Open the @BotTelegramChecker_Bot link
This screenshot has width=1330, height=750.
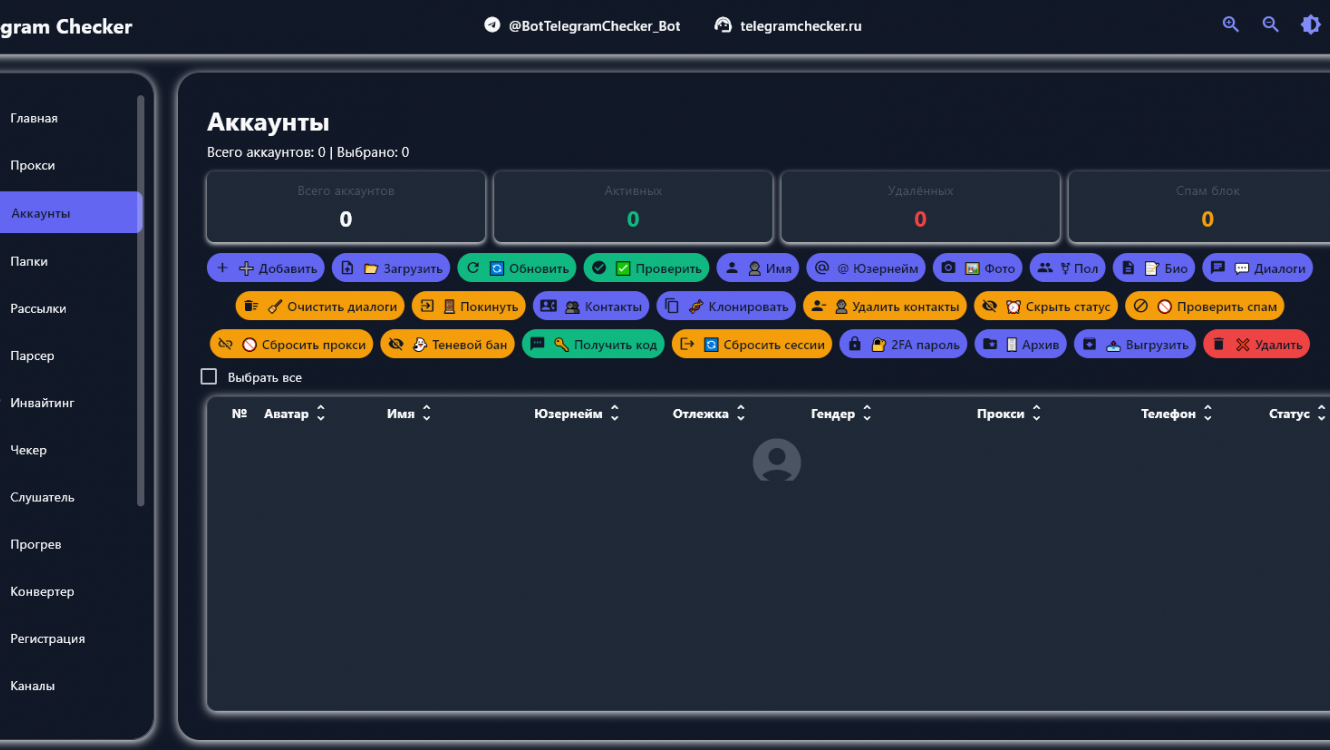coord(582,26)
